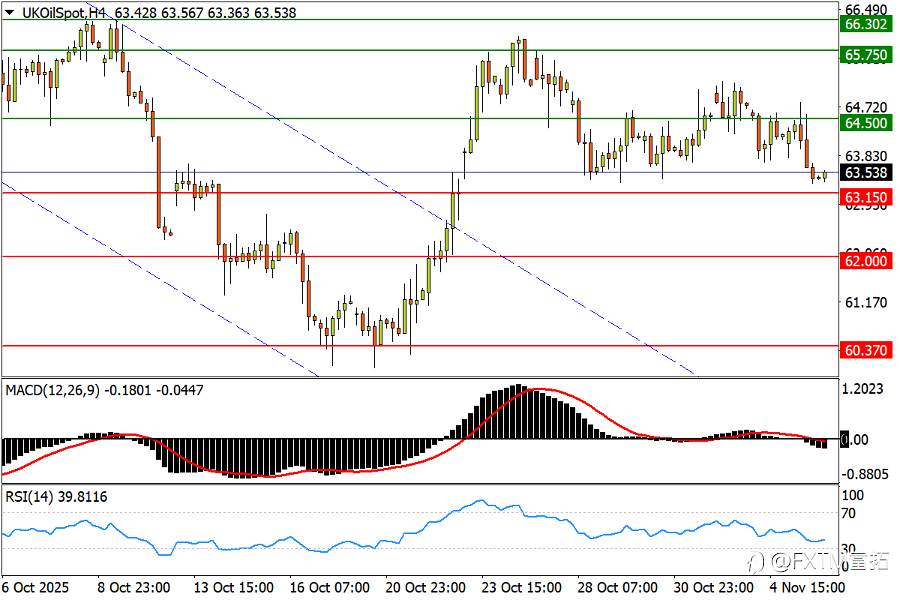Select the MACD zero level label 0.00

855,440
